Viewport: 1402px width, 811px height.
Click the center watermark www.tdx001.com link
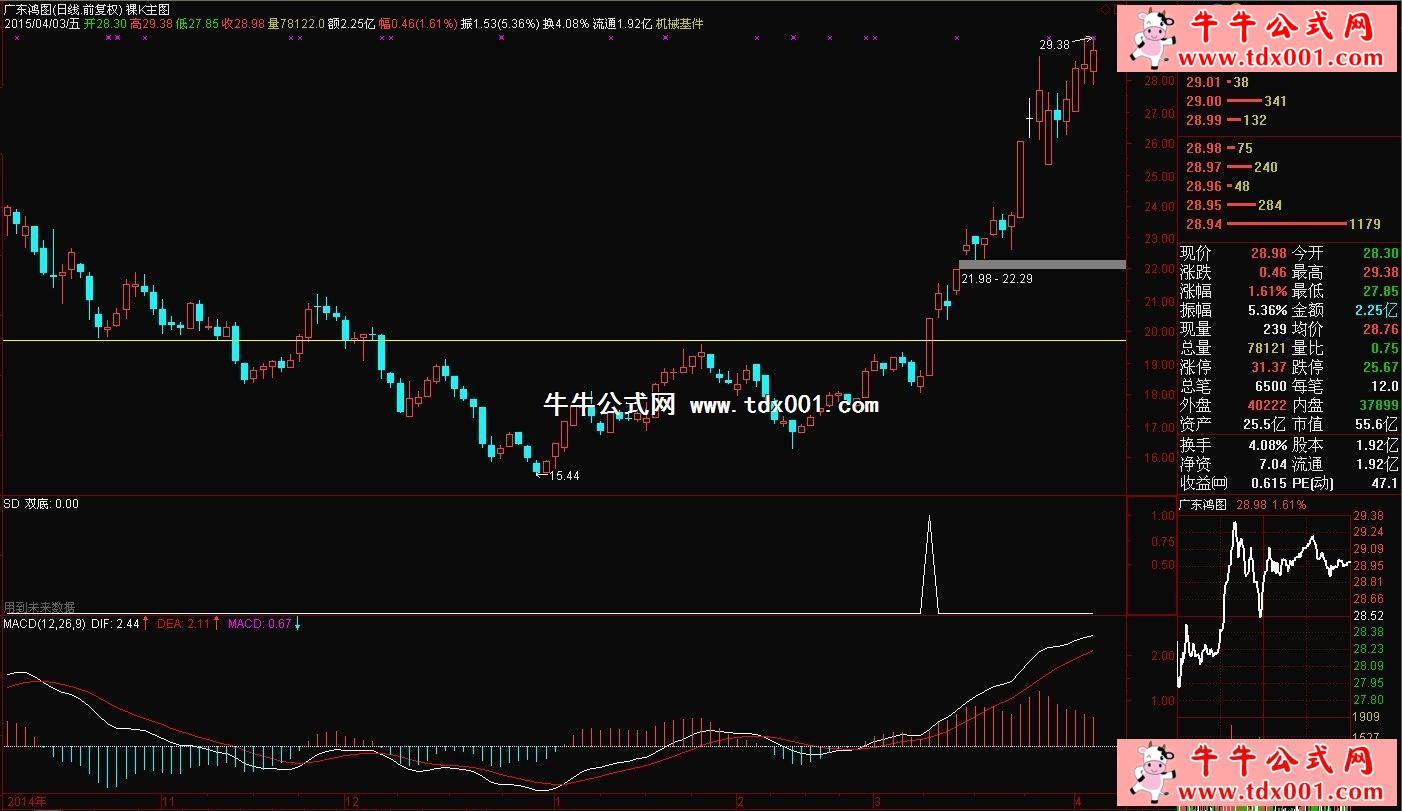pos(784,405)
